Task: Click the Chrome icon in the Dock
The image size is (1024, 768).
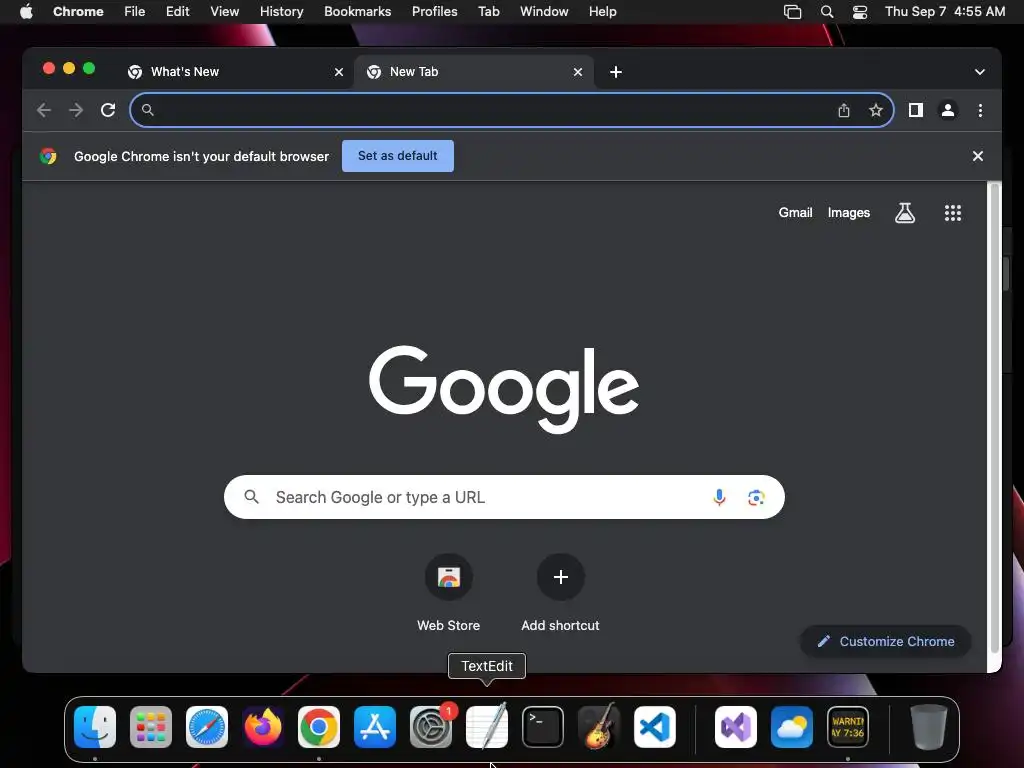Action: (x=319, y=727)
